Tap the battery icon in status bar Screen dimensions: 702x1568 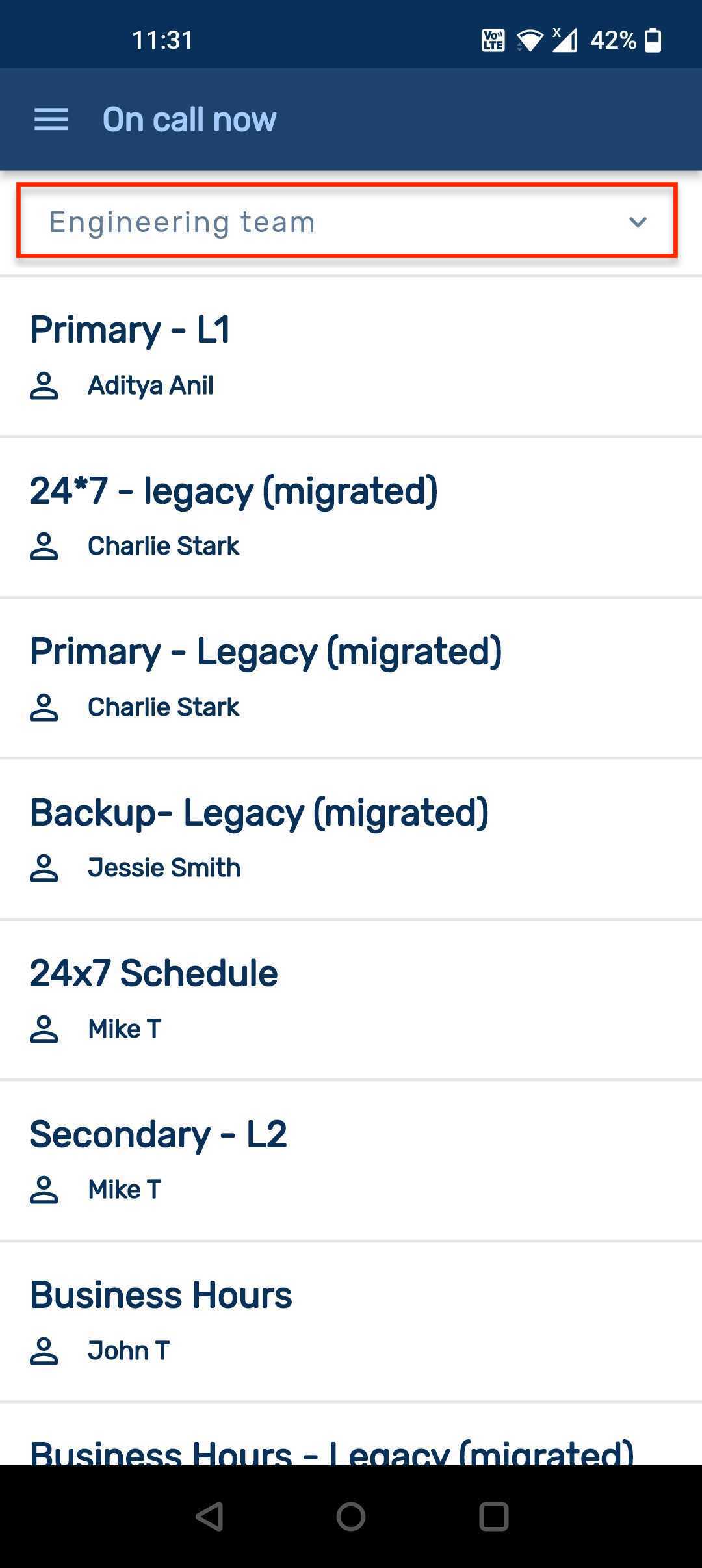coord(653,40)
